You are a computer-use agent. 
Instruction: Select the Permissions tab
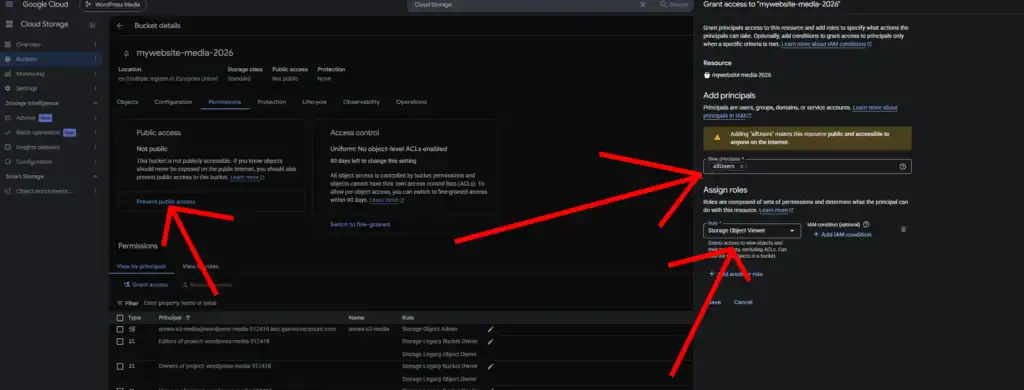(x=225, y=102)
